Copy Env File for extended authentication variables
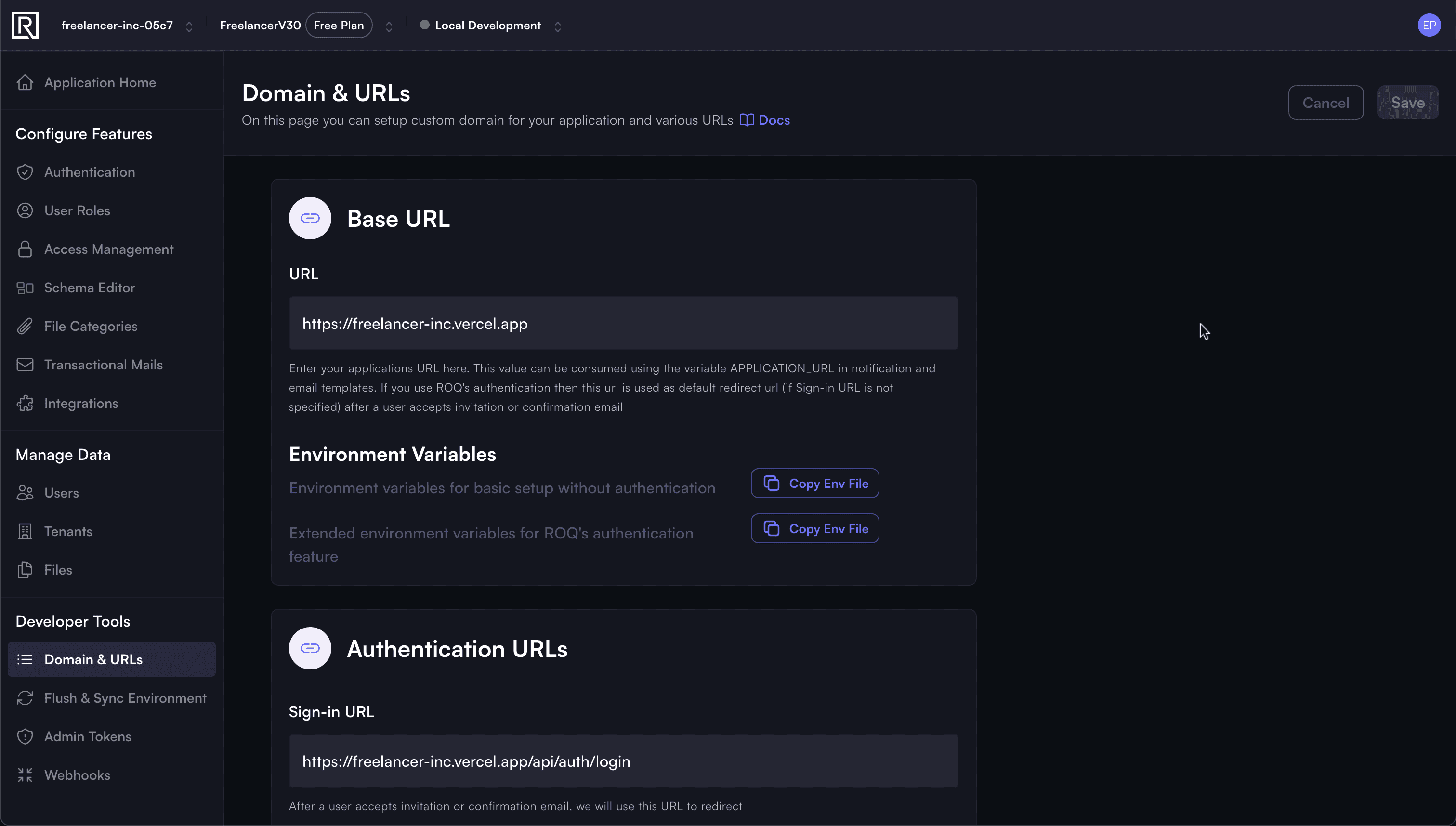Viewport: 1456px width, 826px height. [814, 529]
